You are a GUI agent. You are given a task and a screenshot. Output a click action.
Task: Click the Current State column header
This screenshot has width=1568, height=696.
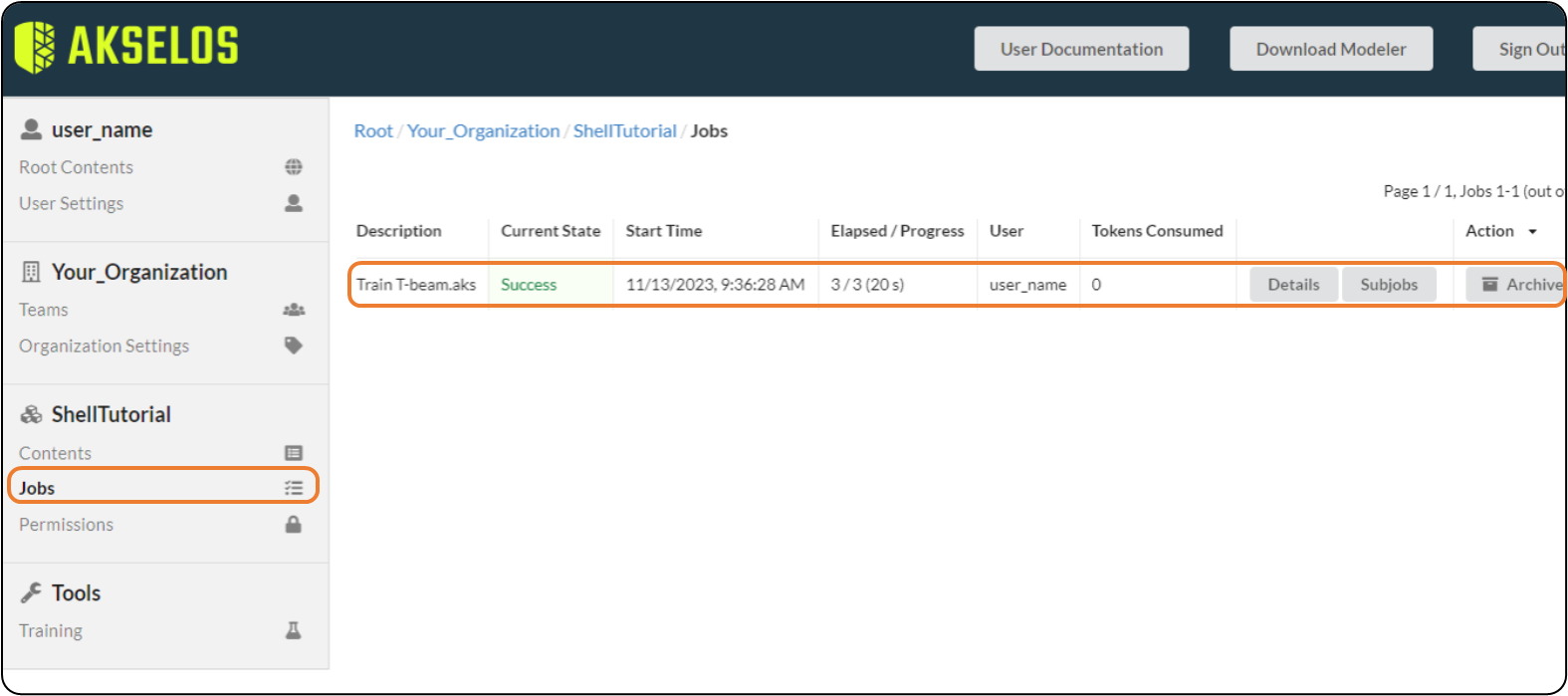click(551, 231)
